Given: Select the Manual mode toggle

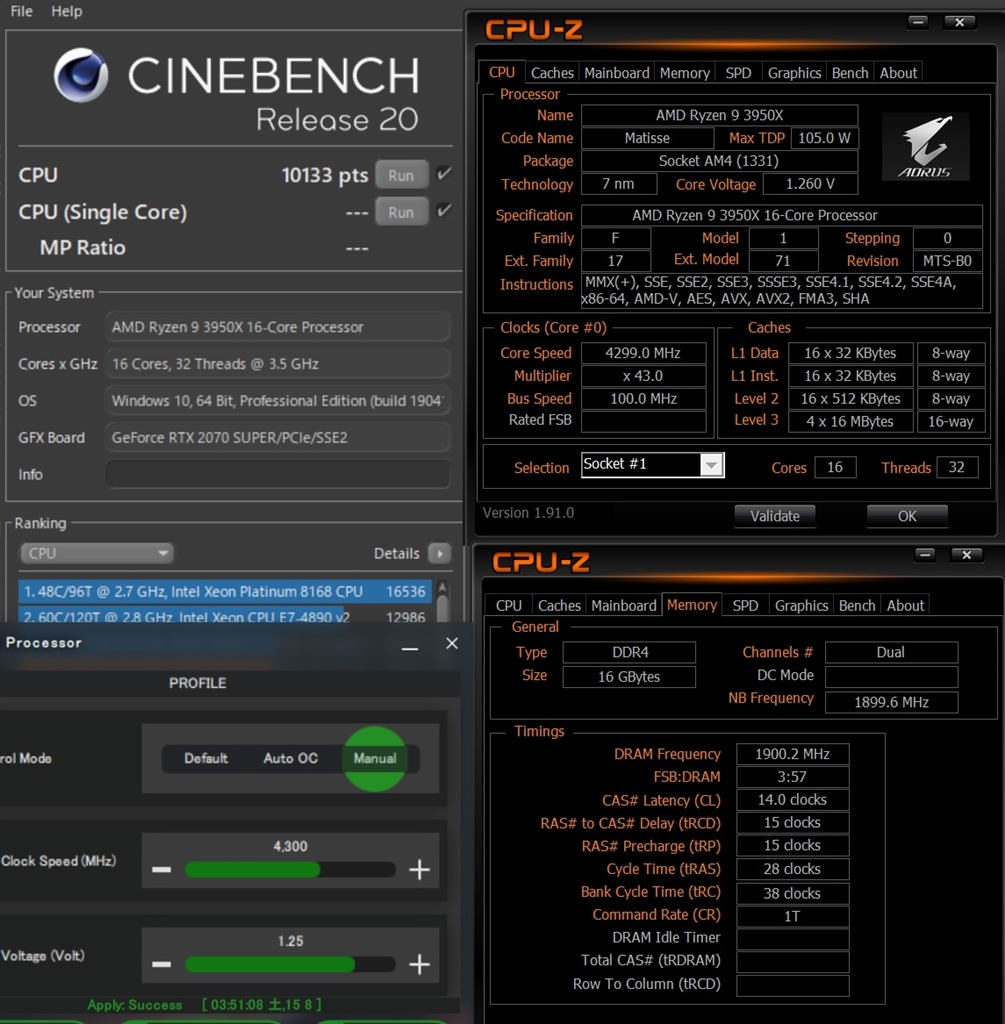Looking at the screenshot, I should [375, 758].
